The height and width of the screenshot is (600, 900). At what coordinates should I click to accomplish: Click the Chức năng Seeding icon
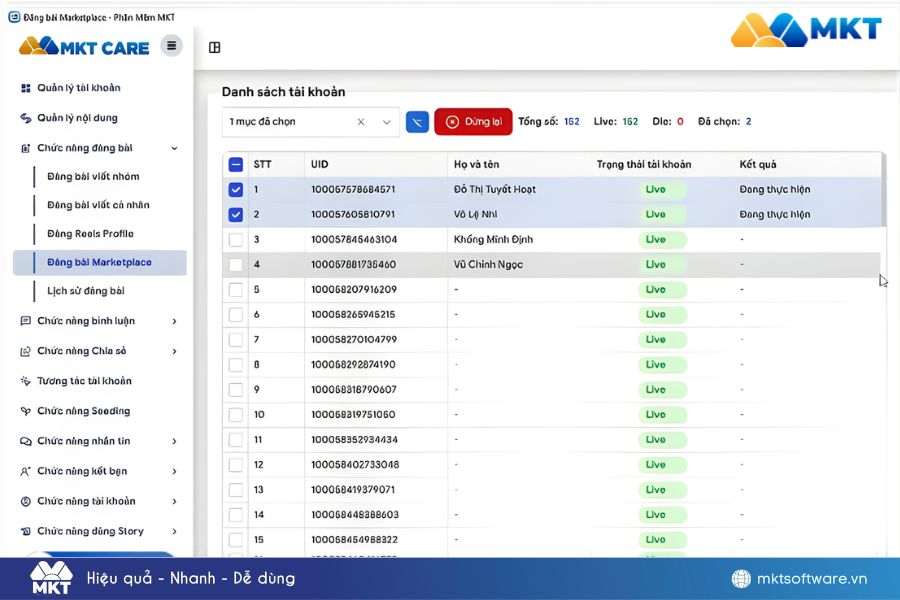(26, 411)
